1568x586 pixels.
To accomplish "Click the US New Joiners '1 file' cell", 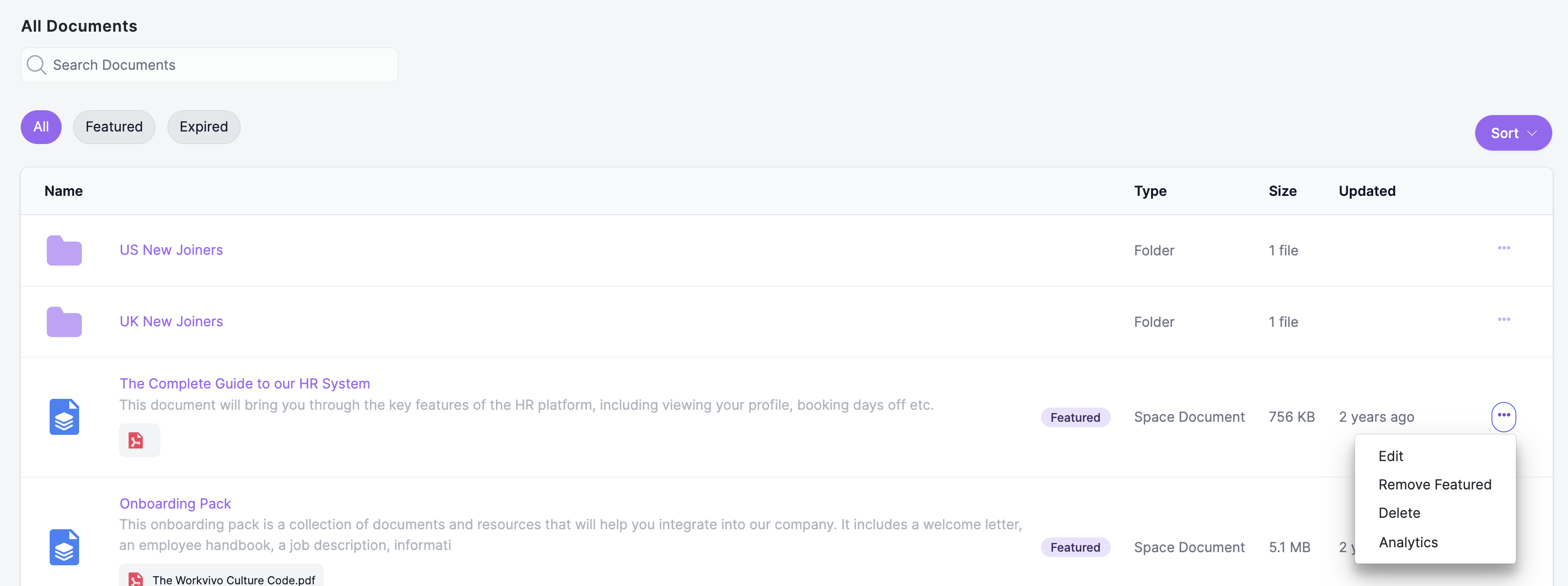I will point(1283,250).
